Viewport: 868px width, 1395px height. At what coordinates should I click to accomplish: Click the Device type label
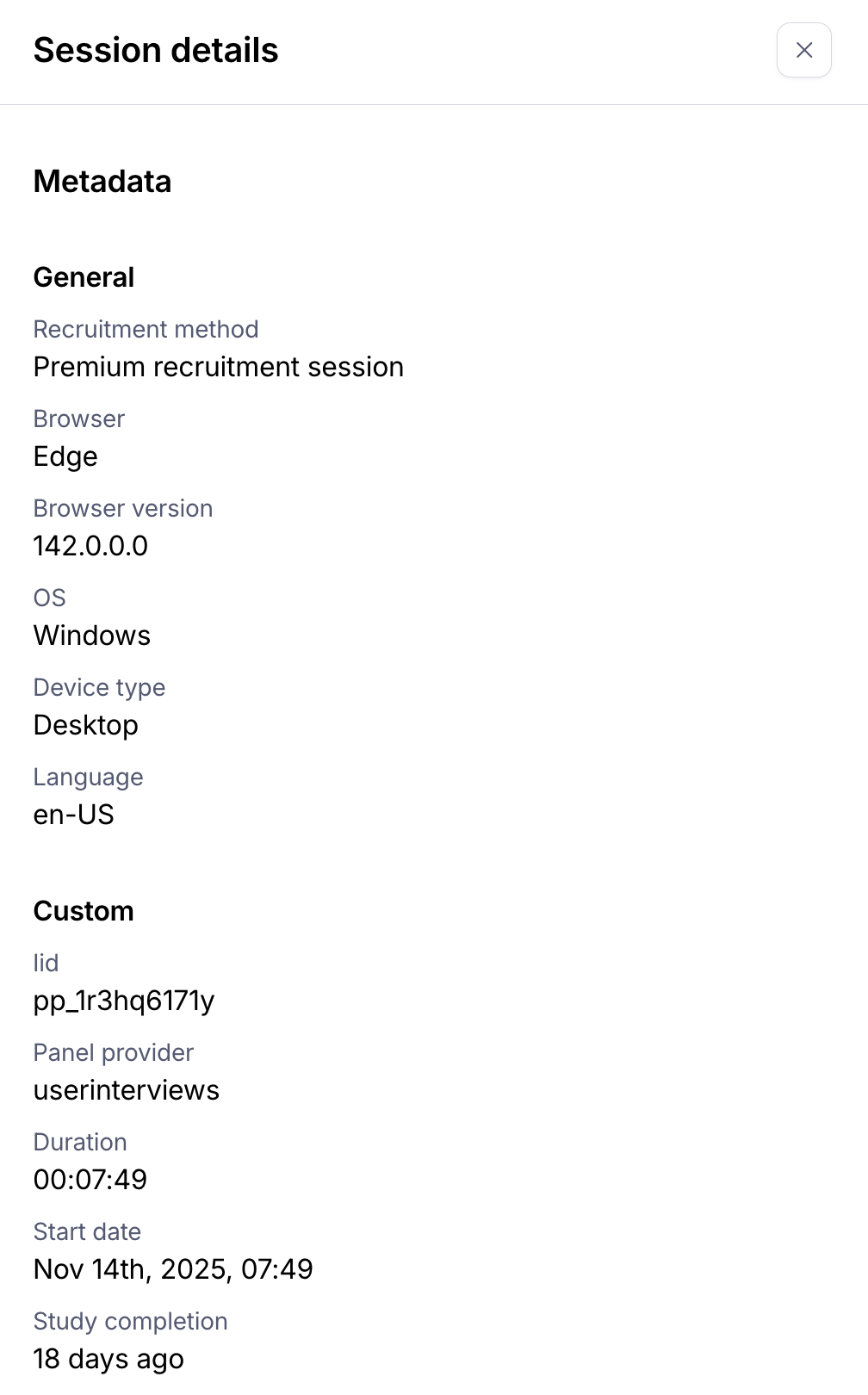pos(99,687)
